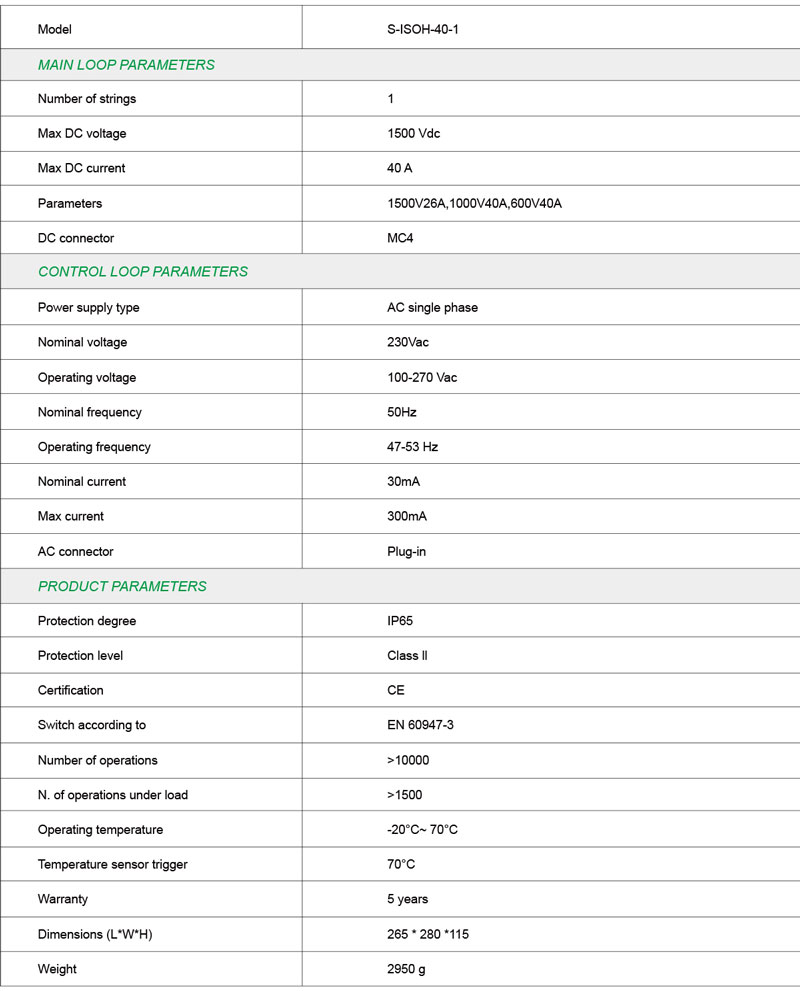Select the EN 60947-3 standard value
Image resolution: width=800 pixels, height=991 pixels.
click(420, 725)
